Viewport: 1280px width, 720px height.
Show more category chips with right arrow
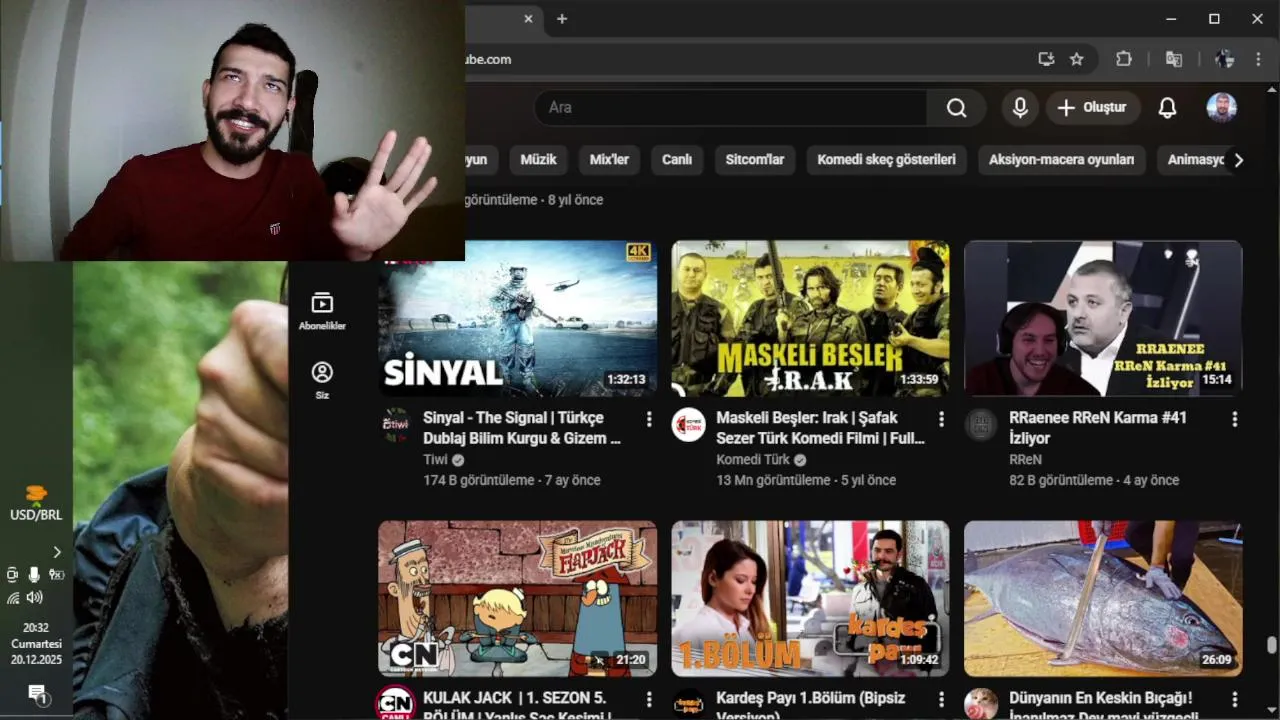tap(1238, 160)
